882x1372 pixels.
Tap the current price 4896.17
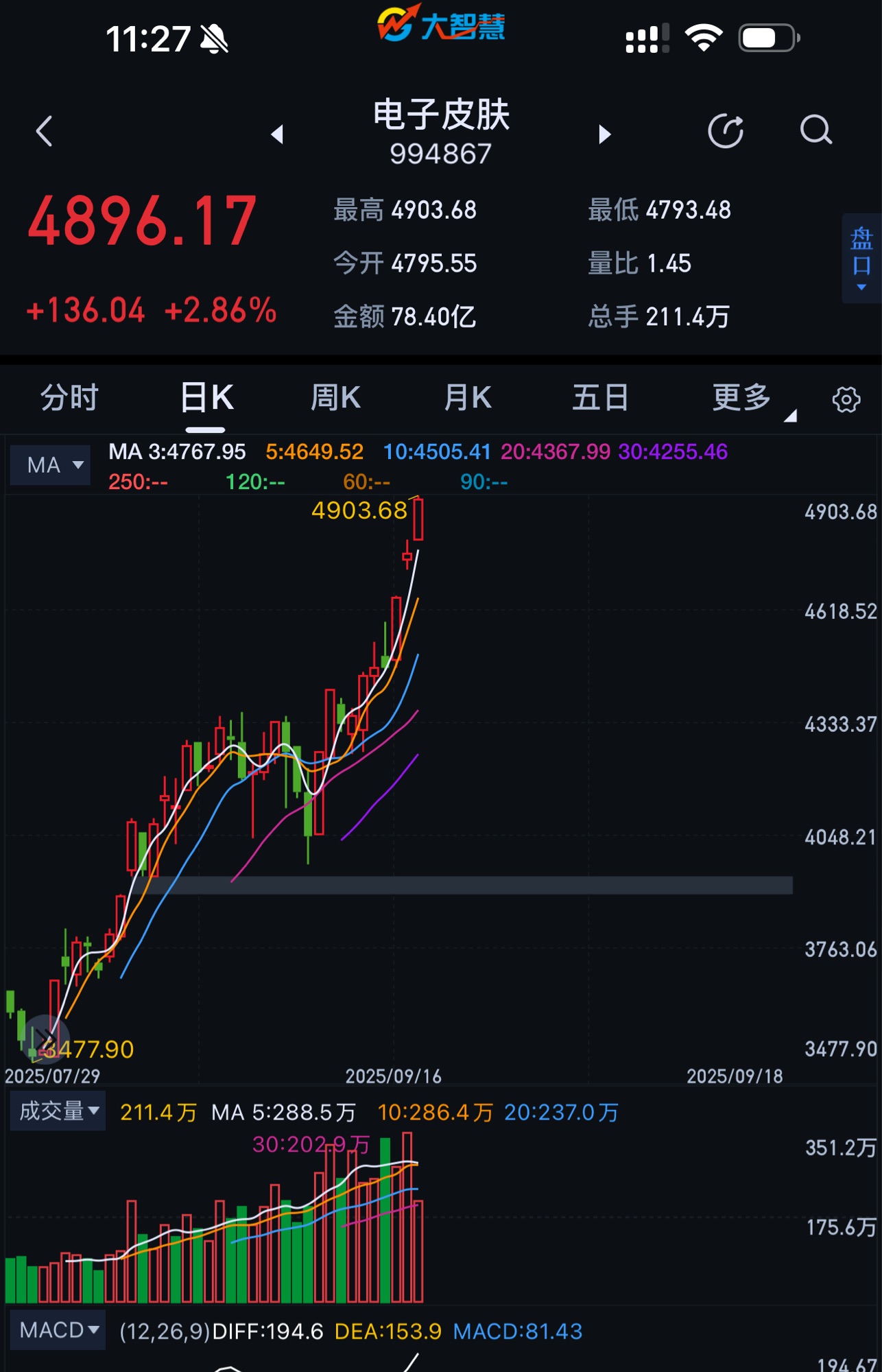point(142,221)
